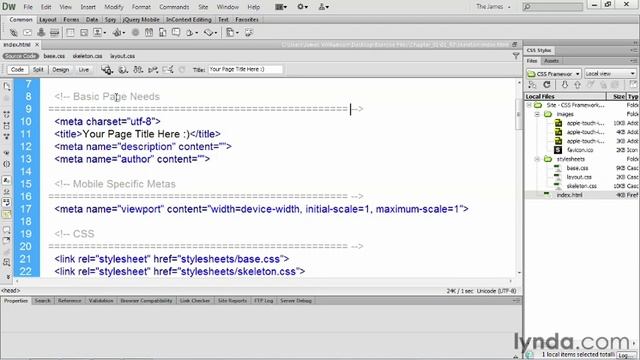The height and width of the screenshot is (360, 640).
Task: Open the Commands menu
Action: click(174, 7)
